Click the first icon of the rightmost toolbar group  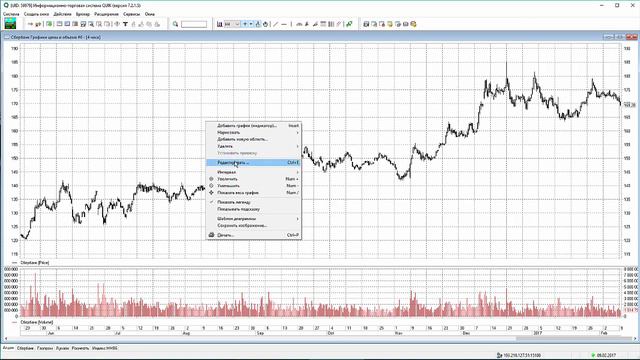coord(366,24)
